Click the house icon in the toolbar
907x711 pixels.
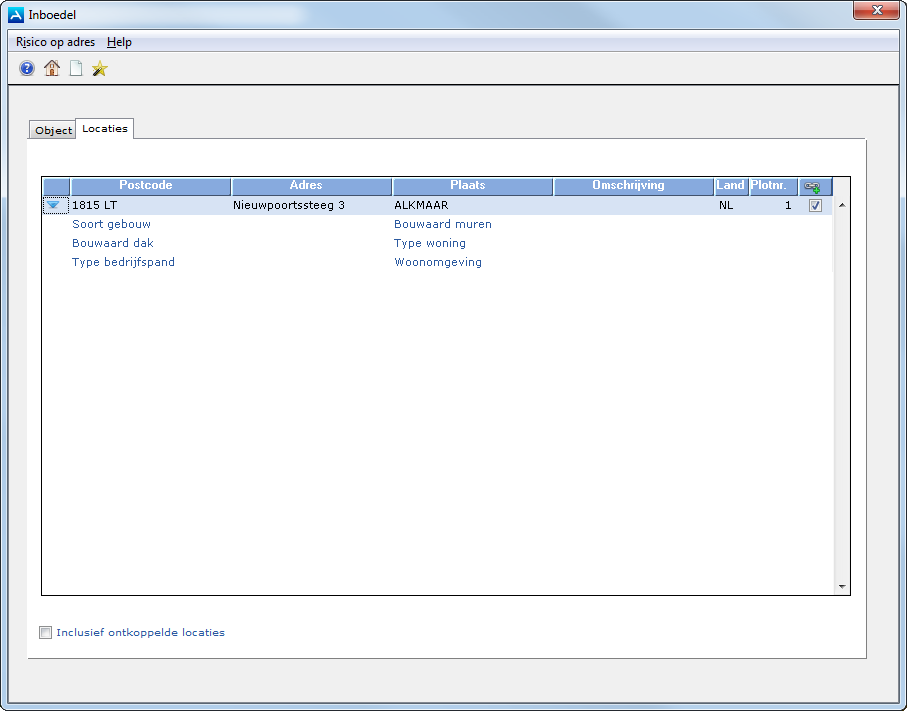pyautogui.click(x=52, y=69)
